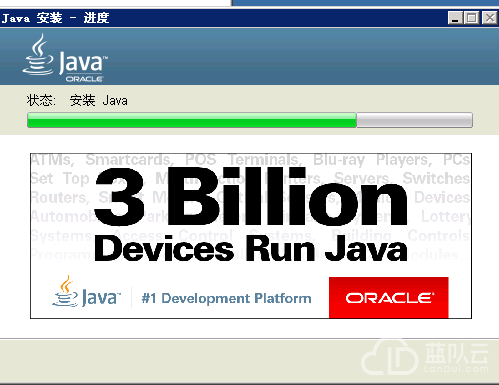Click the red Oracle logo in banner
This screenshot has width=499, height=385.
pos(389,297)
